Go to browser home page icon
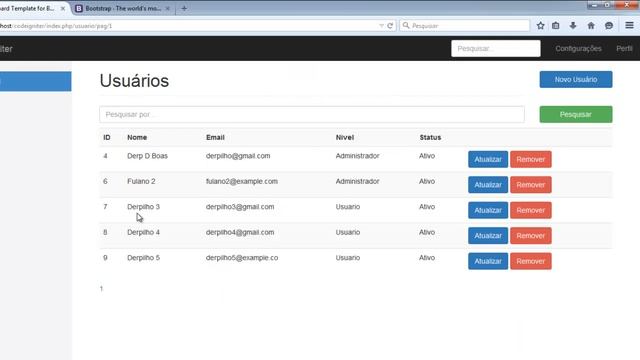This screenshot has width=640, height=360. tap(591, 26)
